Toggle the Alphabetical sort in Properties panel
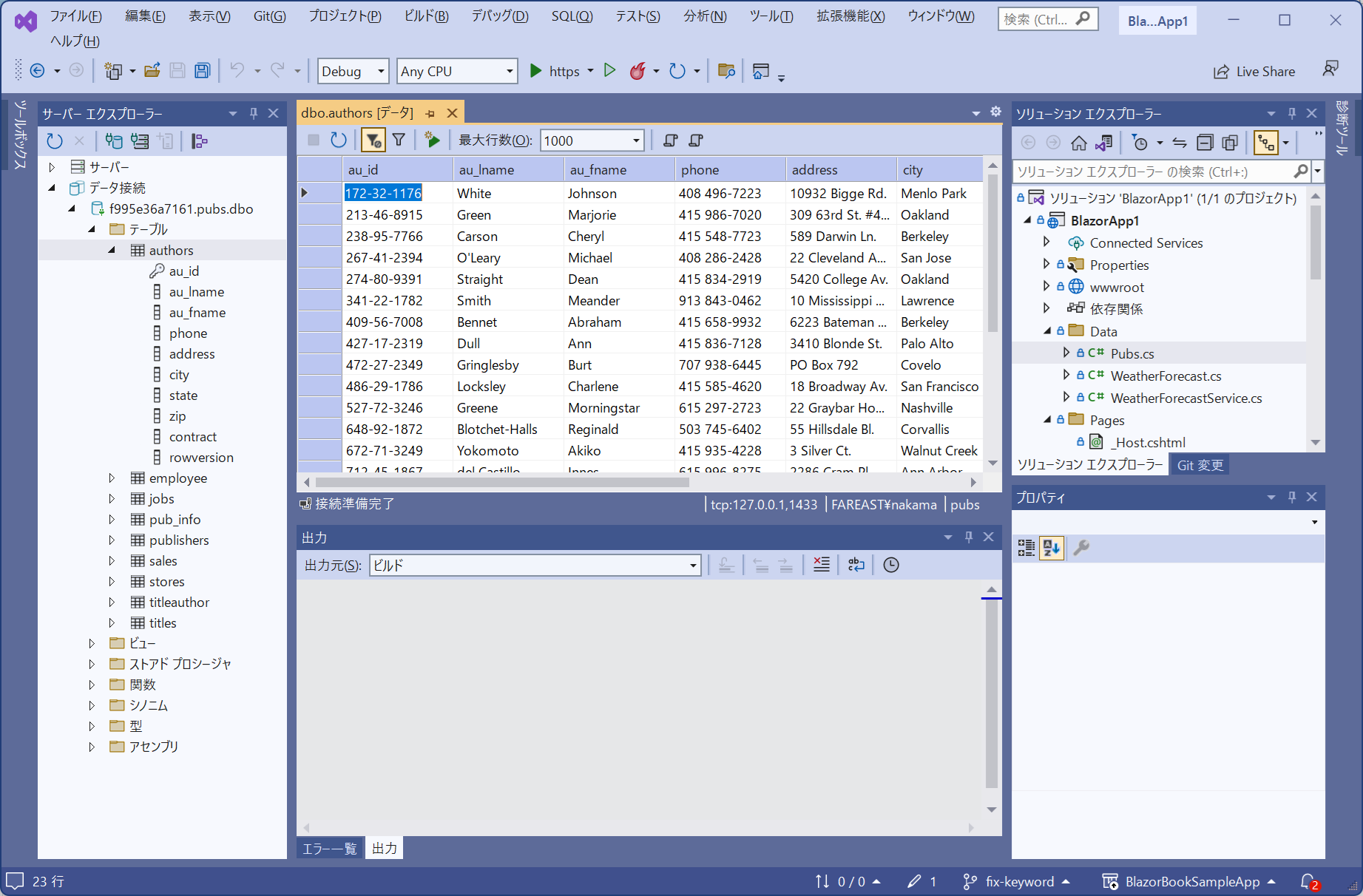 coord(1052,548)
